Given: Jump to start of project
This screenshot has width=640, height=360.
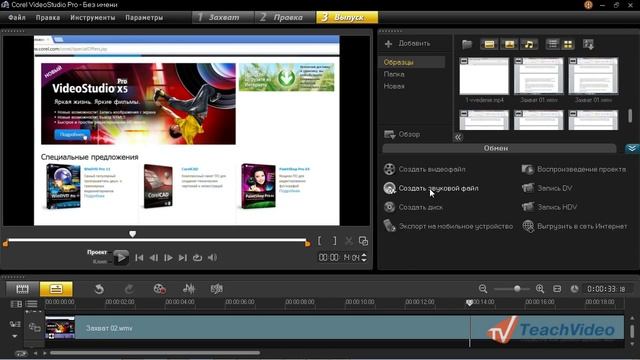Looking at the screenshot, I should click(139, 258).
